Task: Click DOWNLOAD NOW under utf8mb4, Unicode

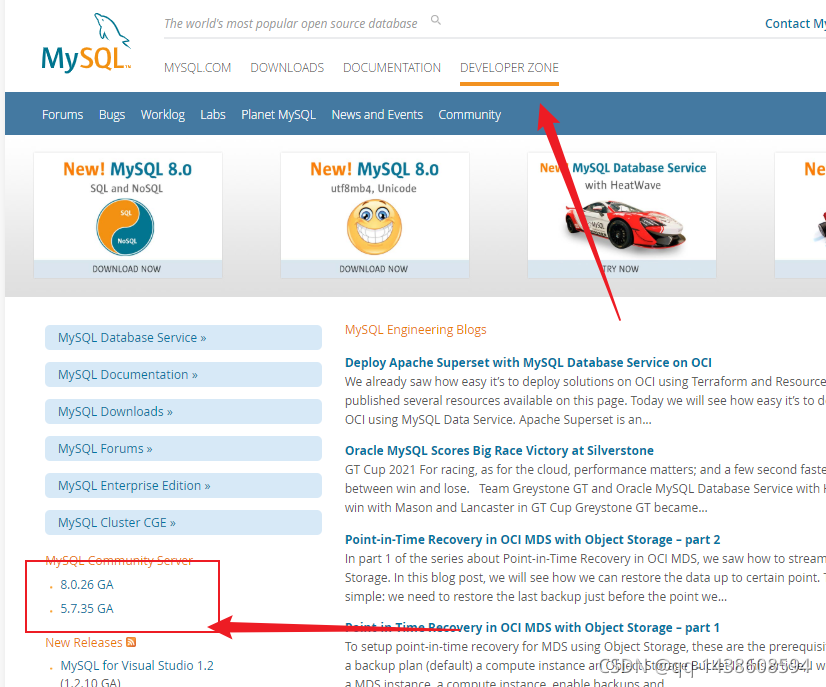Action: coord(374,269)
